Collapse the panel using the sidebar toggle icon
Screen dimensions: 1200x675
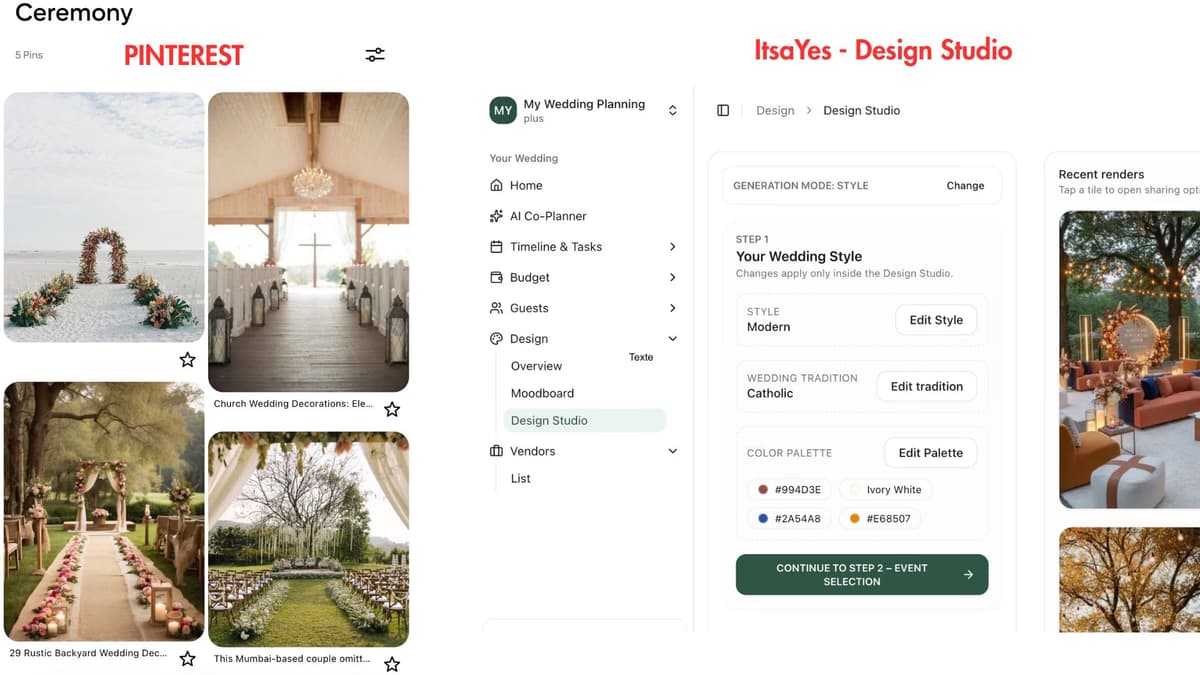723,110
